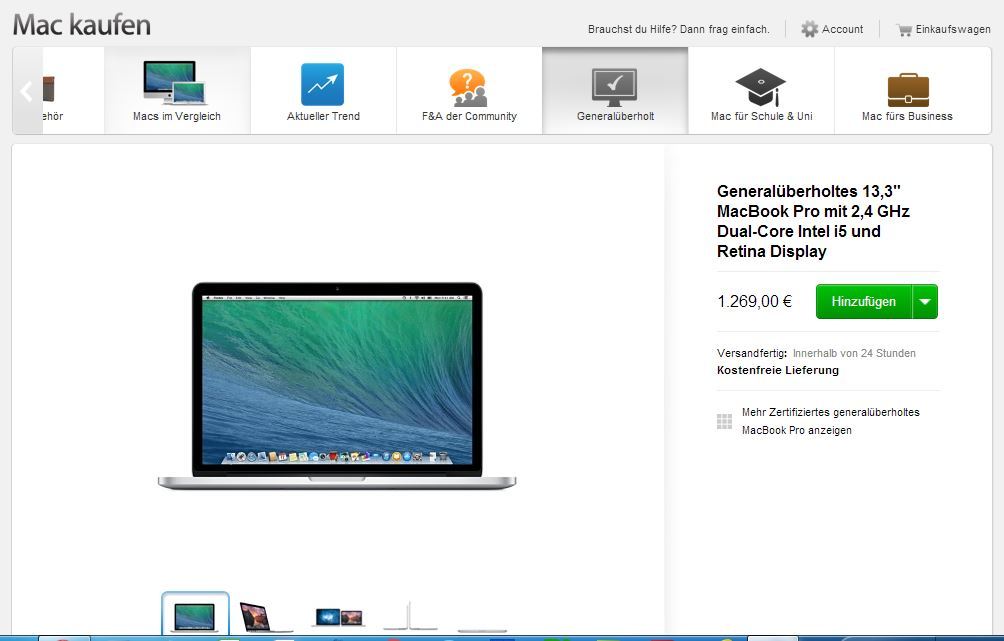
Task: Open the Einkaufswagen cart icon
Action: click(x=904, y=29)
